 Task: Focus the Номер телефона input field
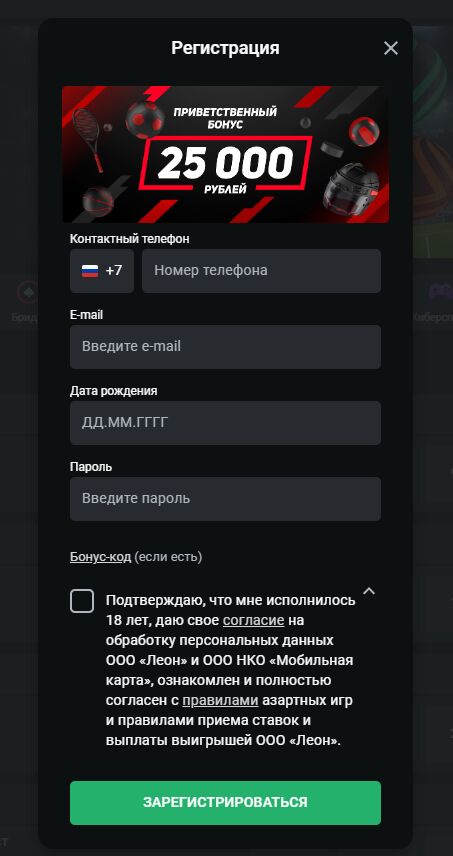click(x=261, y=271)
